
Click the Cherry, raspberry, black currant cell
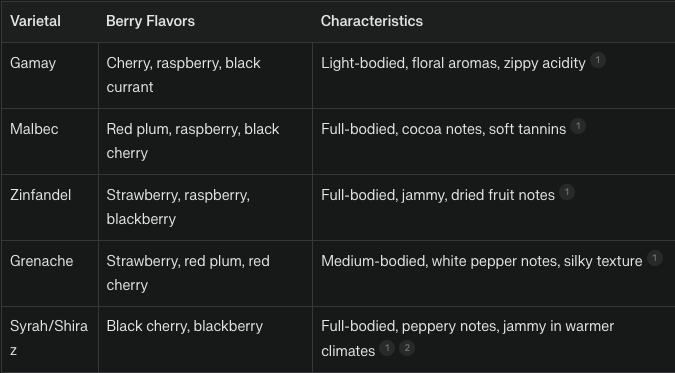point(205,75)
